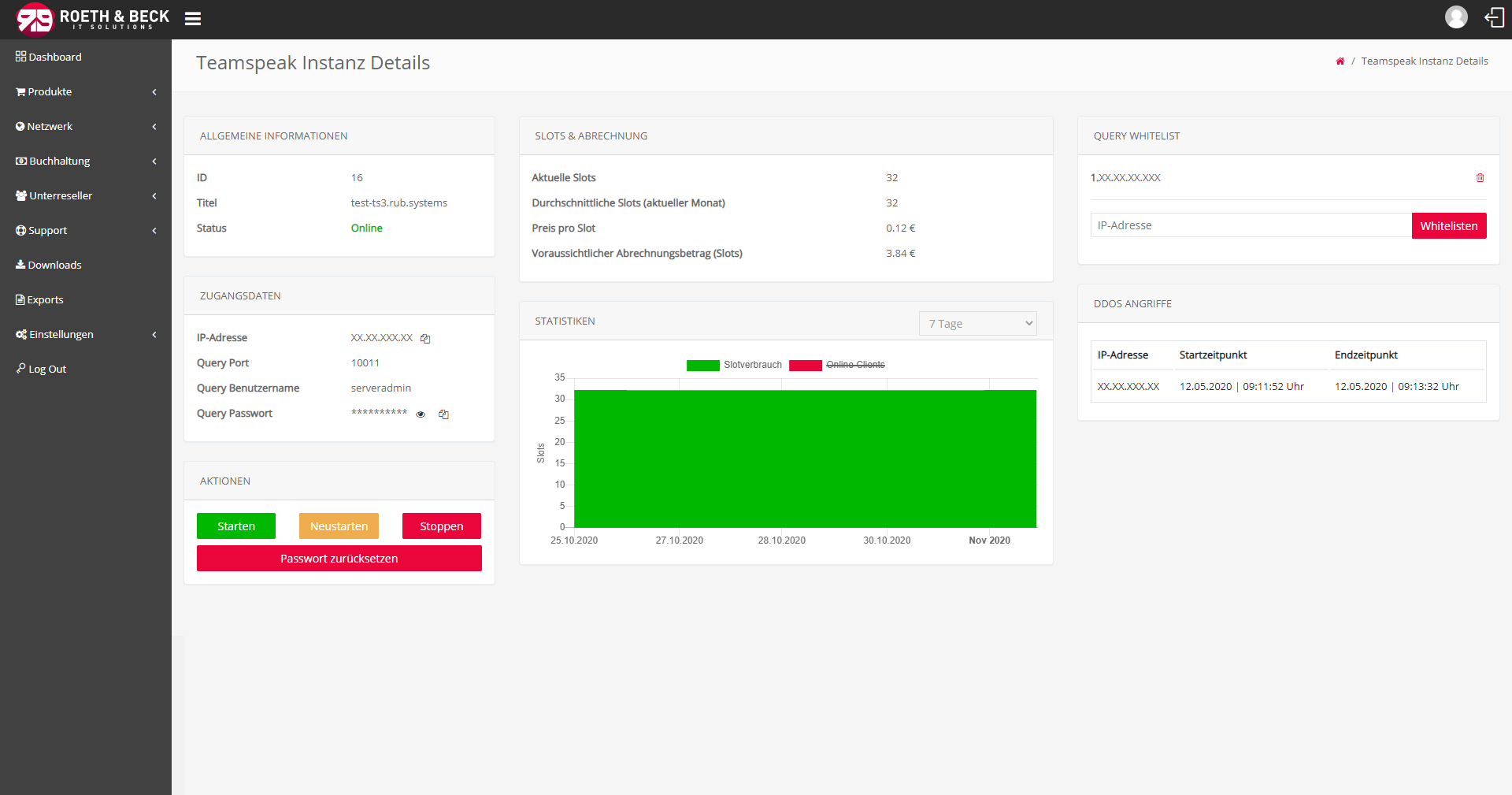
Task: Expand the Produkte sidebar menu
Action: tap(85, 92)
